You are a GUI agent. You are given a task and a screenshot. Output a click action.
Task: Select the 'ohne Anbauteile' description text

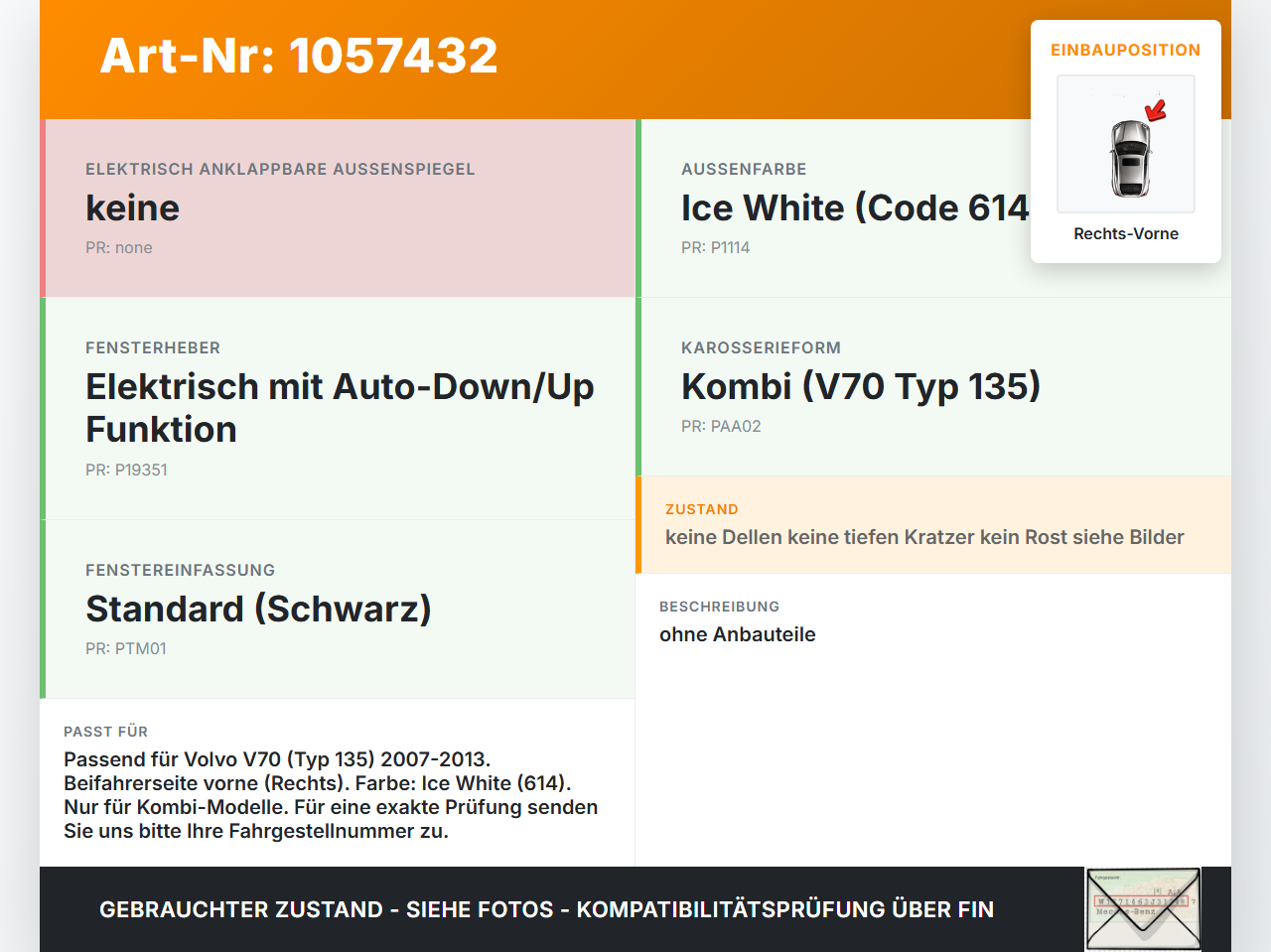click(x=738, y=634)
